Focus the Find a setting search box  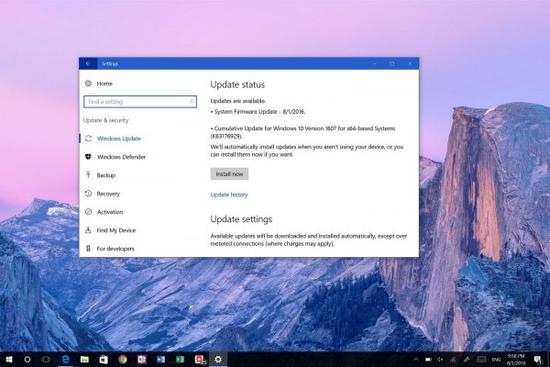click(140, 102)
